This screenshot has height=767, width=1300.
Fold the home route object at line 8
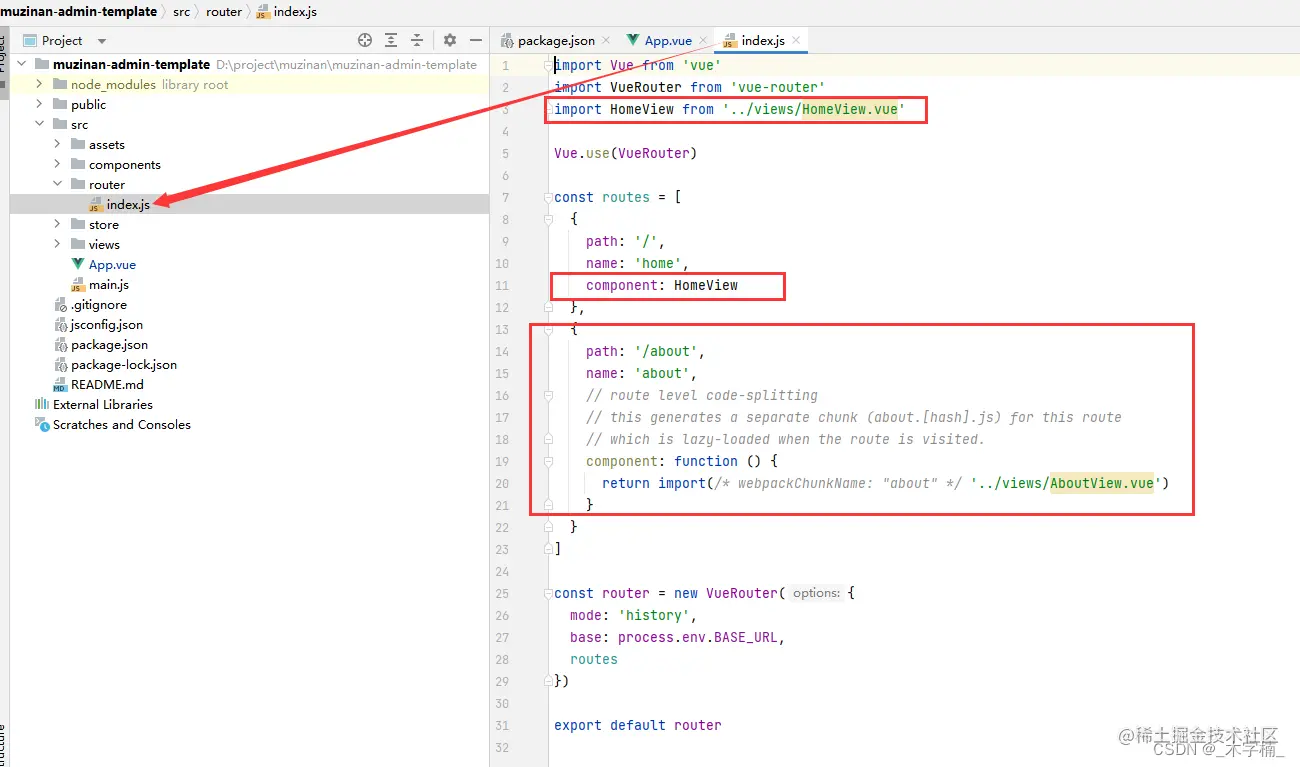(x=548, y=219)
